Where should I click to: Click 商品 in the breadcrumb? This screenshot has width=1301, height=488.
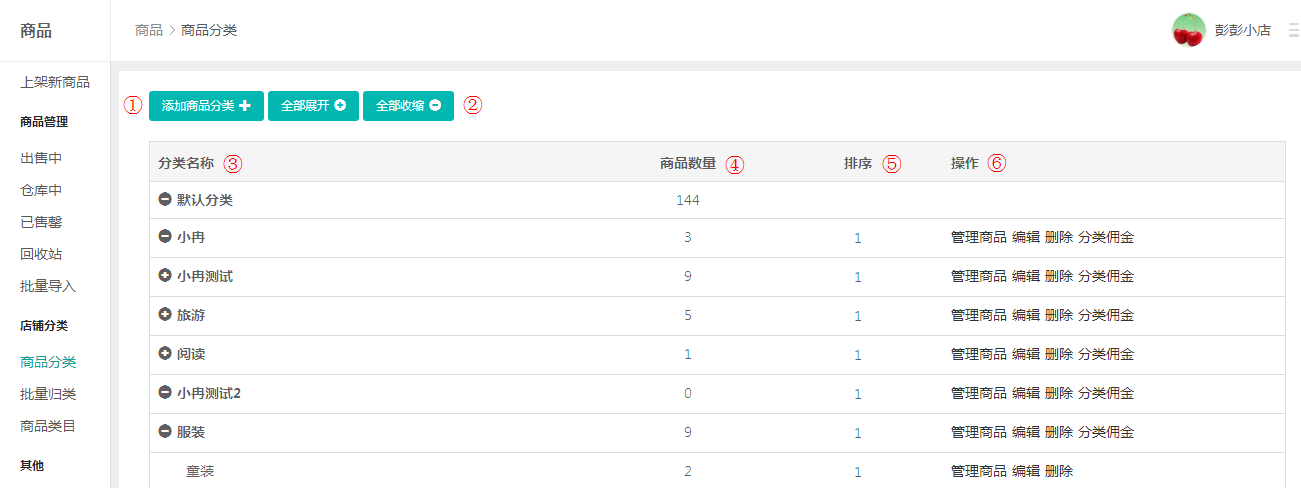[x=148, y=30]
